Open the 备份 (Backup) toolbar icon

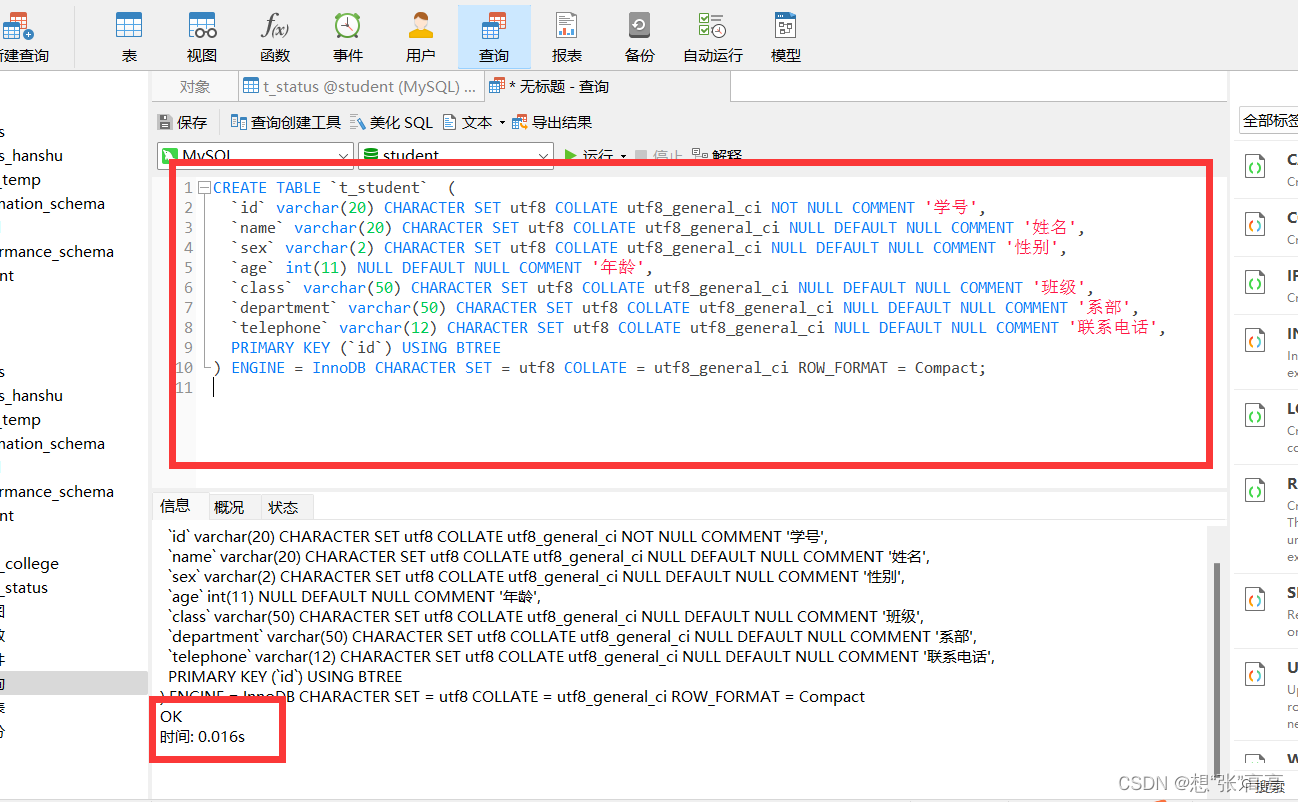640,37
